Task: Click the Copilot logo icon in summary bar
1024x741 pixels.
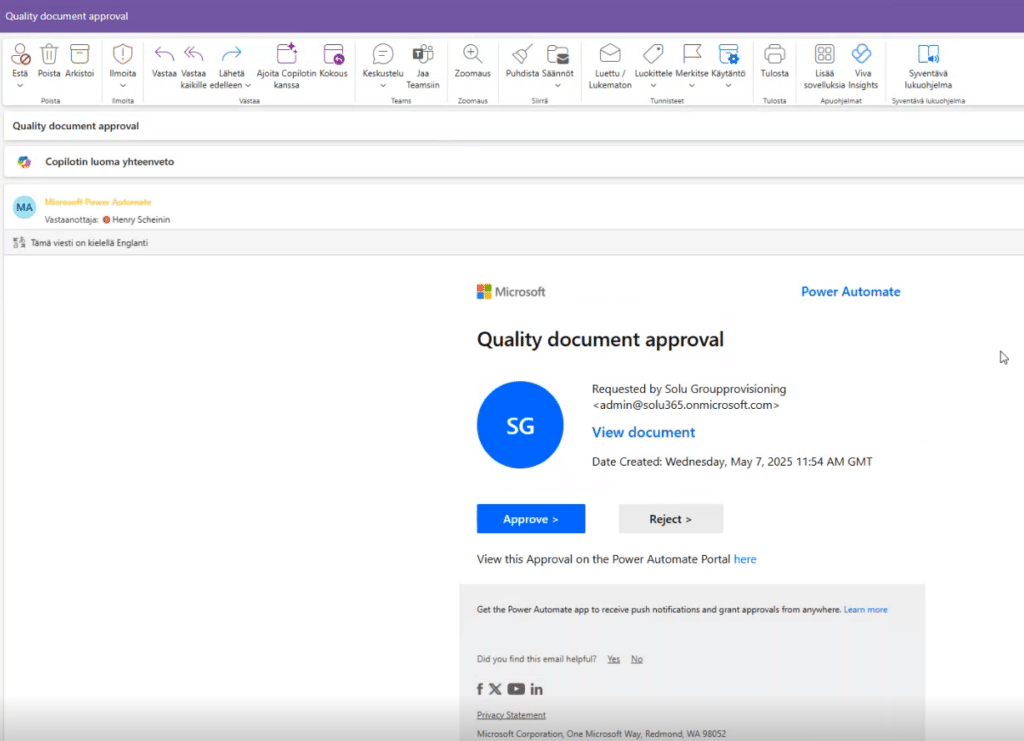Action: tap(24, 162)
